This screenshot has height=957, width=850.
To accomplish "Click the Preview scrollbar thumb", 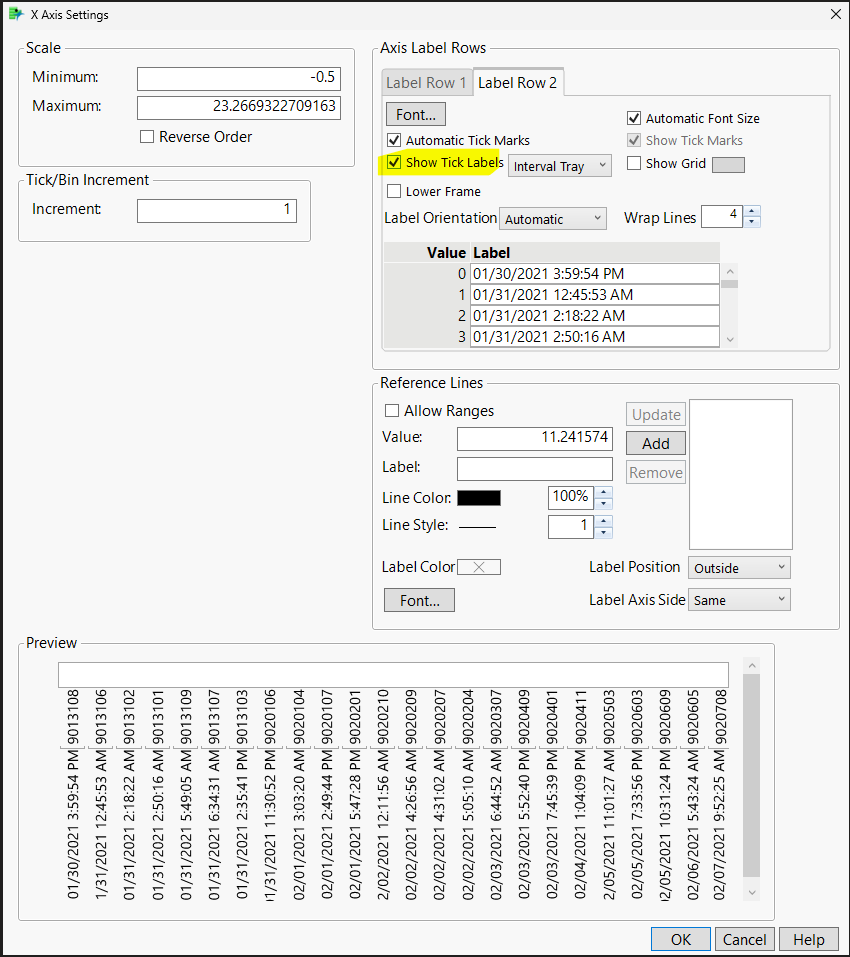I will click(752, 775).
